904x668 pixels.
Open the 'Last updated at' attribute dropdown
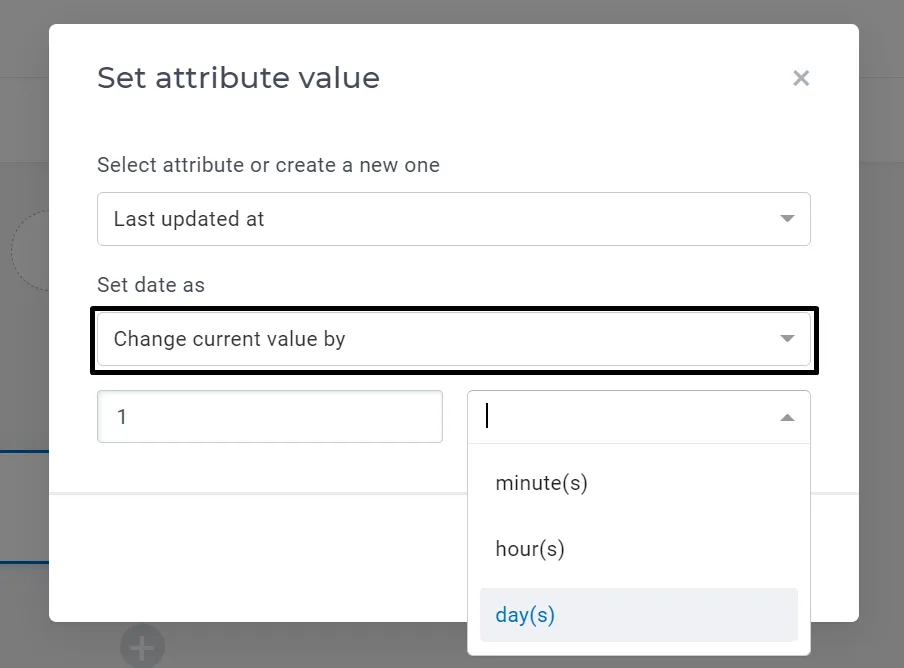click(454, 219)
